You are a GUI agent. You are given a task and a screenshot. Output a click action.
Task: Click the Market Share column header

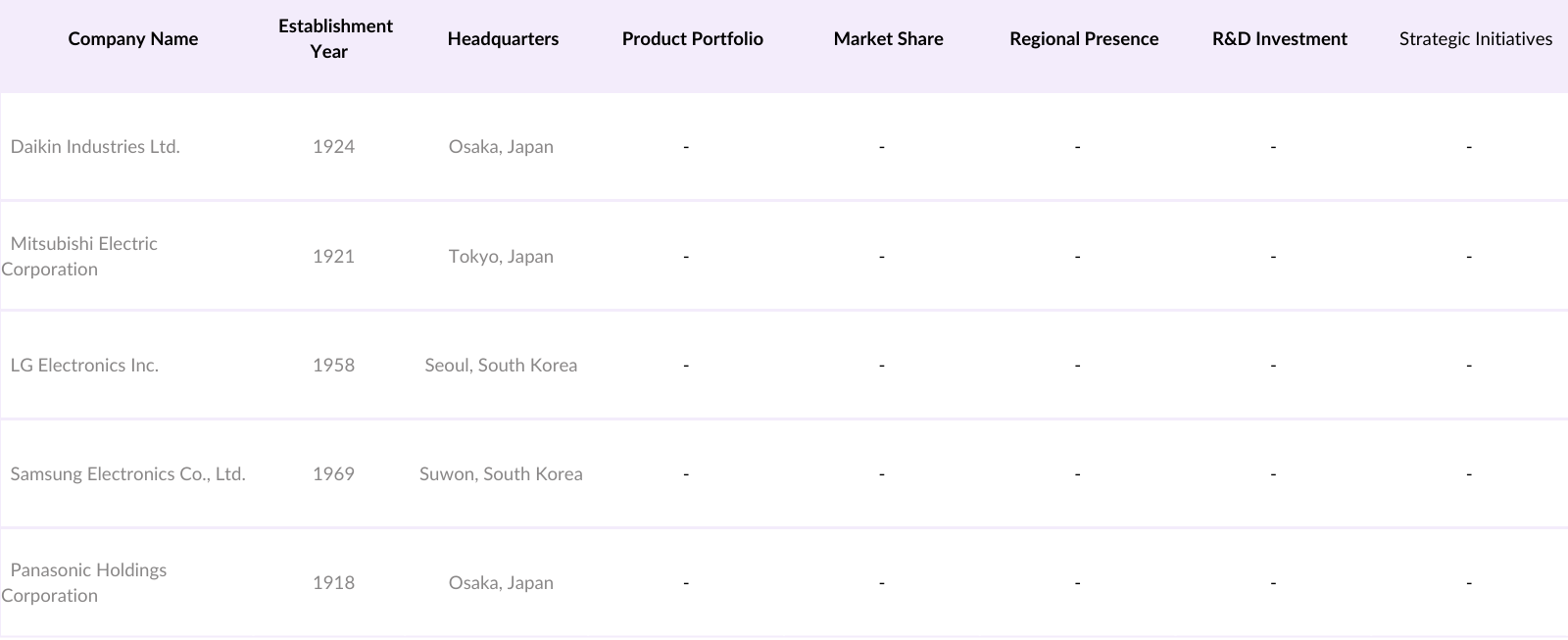(889, 39)
